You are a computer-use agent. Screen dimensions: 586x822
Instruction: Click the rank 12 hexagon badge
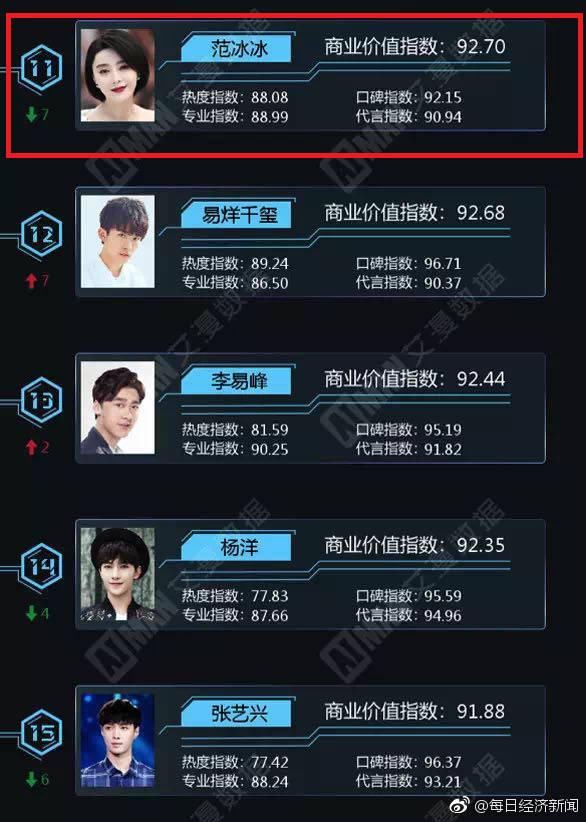click(41, 234)
